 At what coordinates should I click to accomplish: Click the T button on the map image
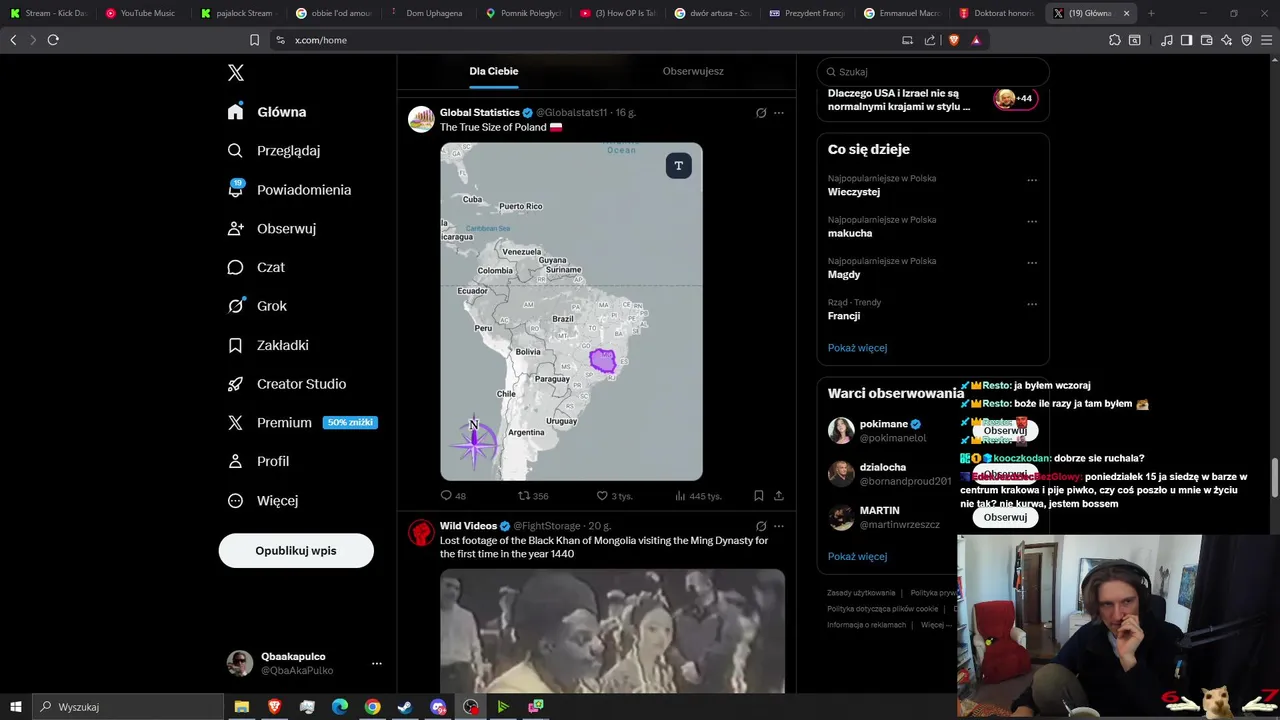(679, 166)
